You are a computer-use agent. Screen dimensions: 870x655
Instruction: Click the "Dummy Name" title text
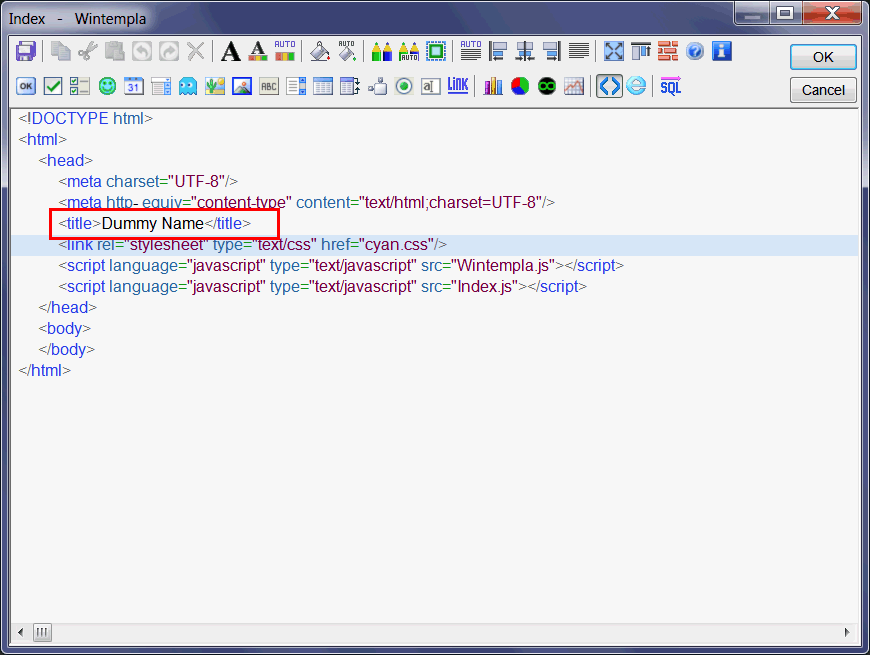153,224
